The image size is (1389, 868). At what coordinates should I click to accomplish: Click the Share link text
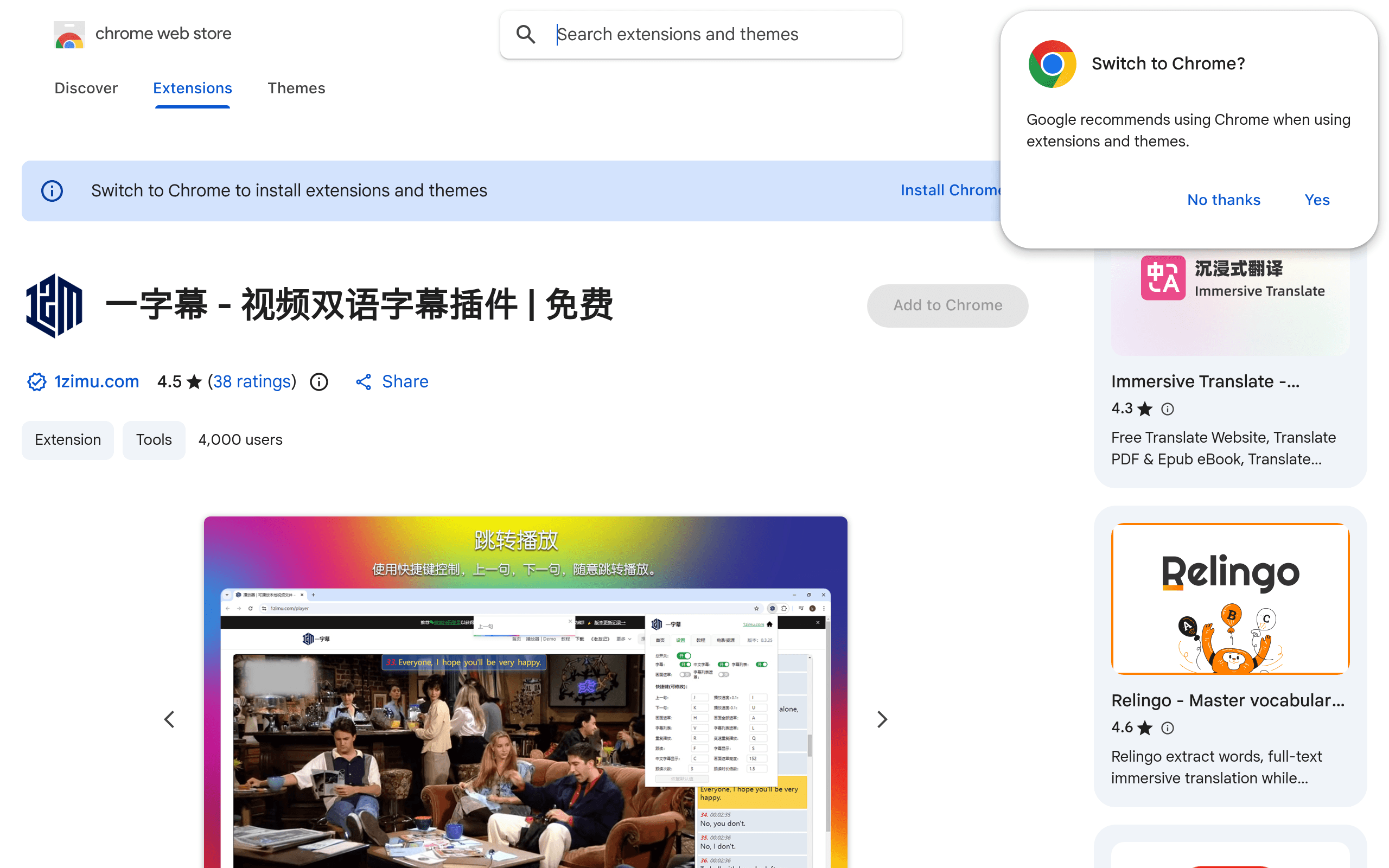pyautogui.click(x=405, y=382)
